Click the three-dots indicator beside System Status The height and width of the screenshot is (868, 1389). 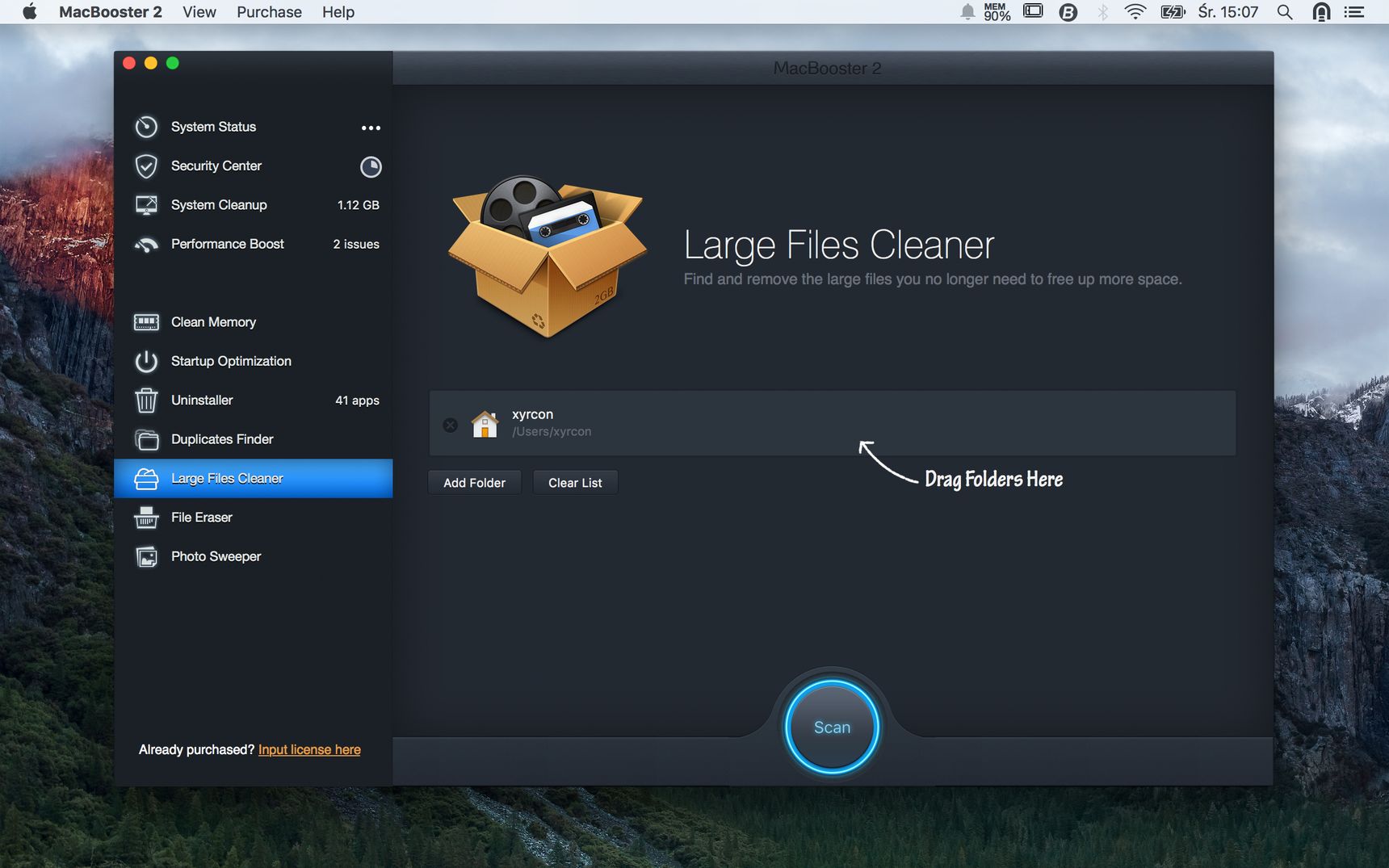pos(371,128)
